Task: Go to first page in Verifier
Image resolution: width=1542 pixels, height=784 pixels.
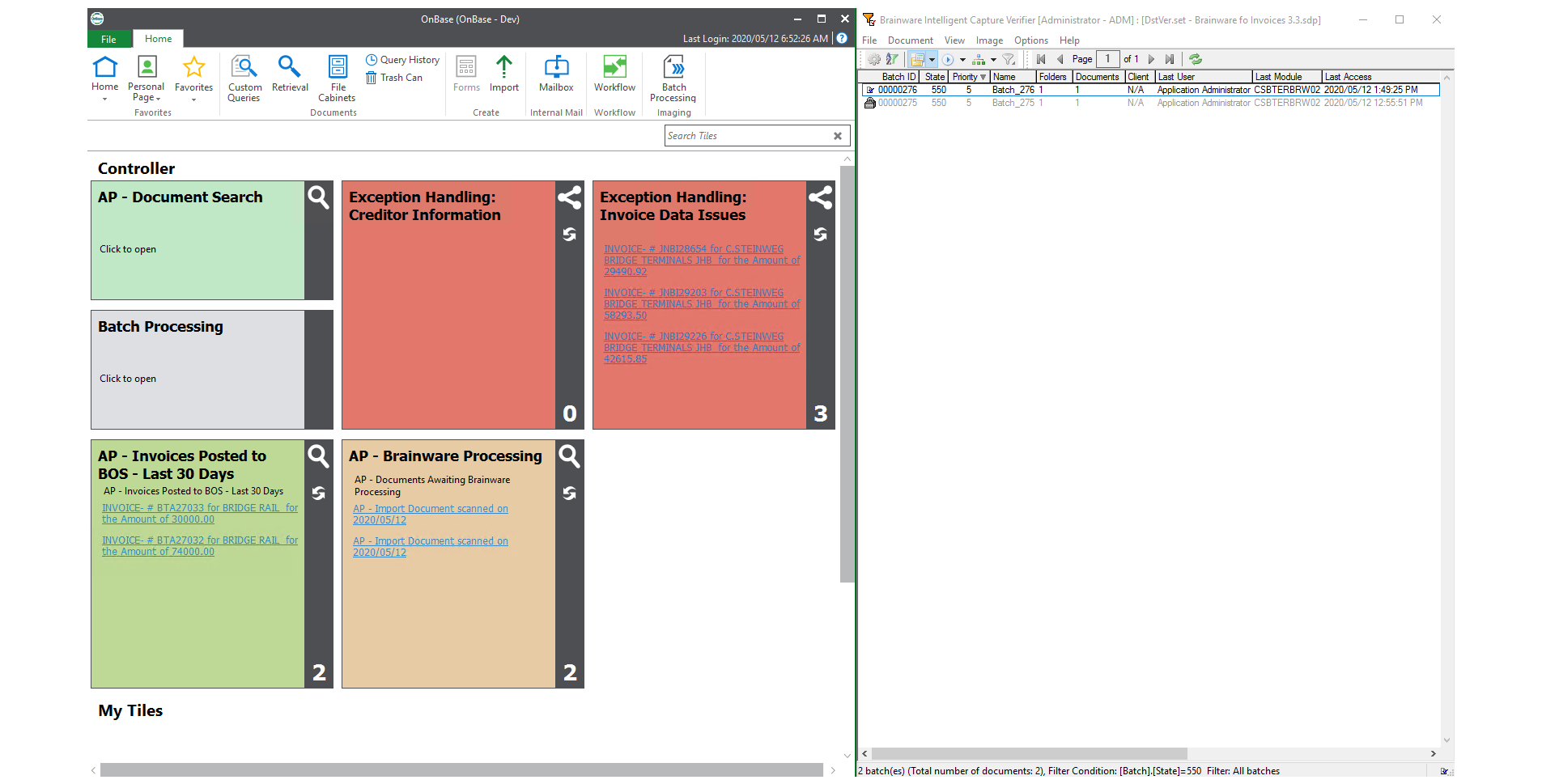Action: click(1041, 59)
